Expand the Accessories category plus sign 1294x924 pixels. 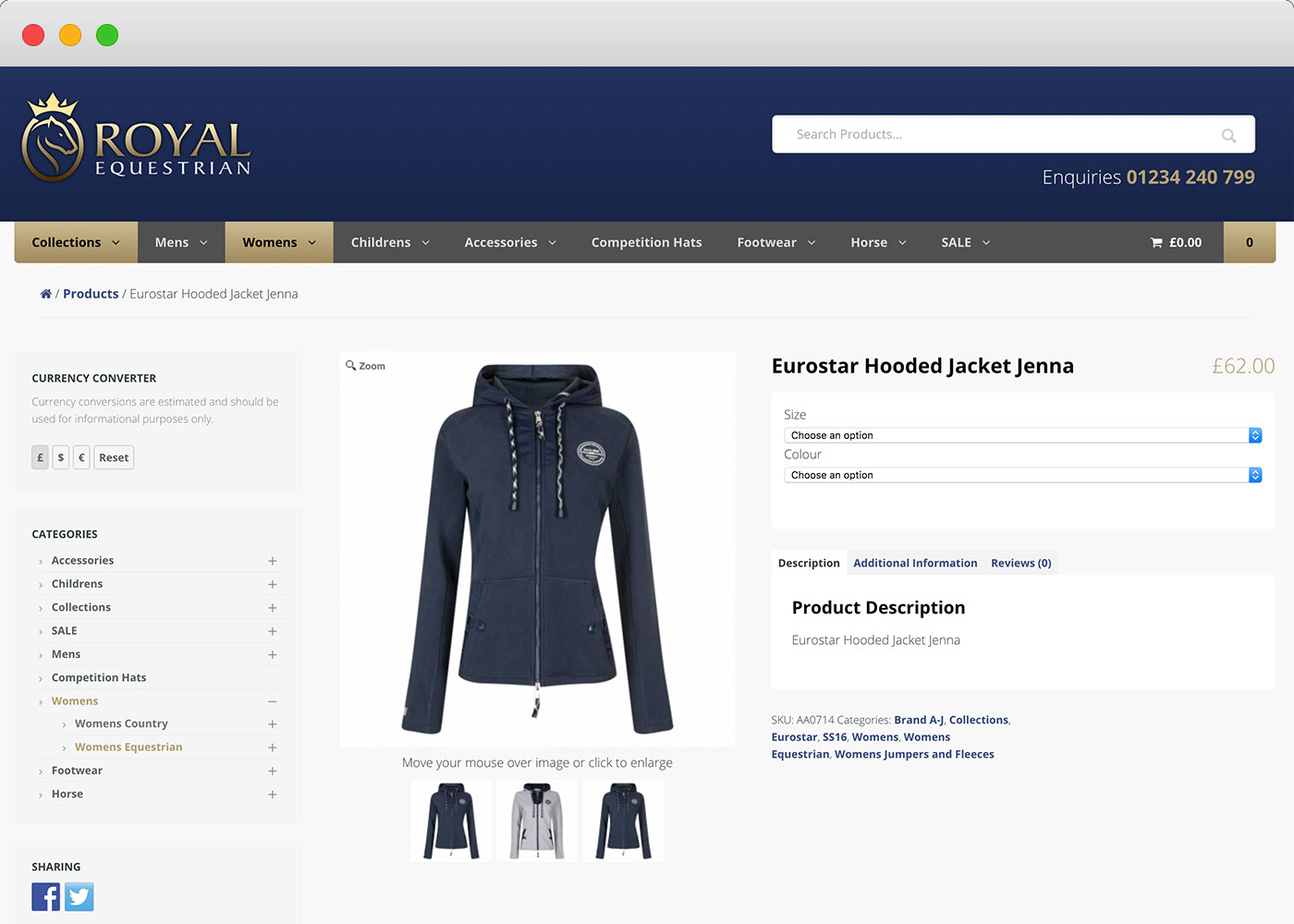point(273,561)
